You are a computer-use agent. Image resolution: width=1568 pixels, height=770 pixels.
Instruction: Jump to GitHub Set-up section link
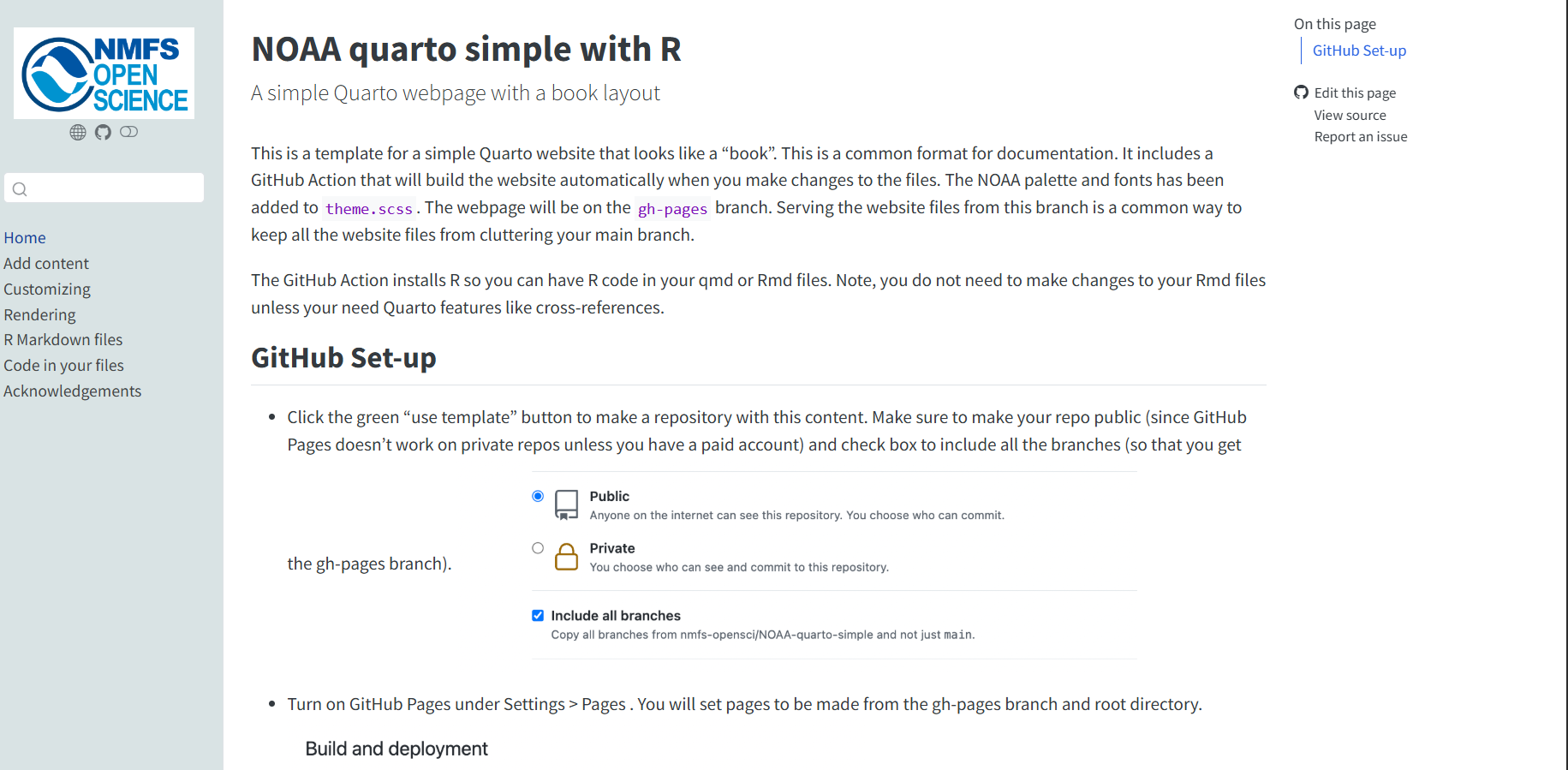tap(1359, 51)
